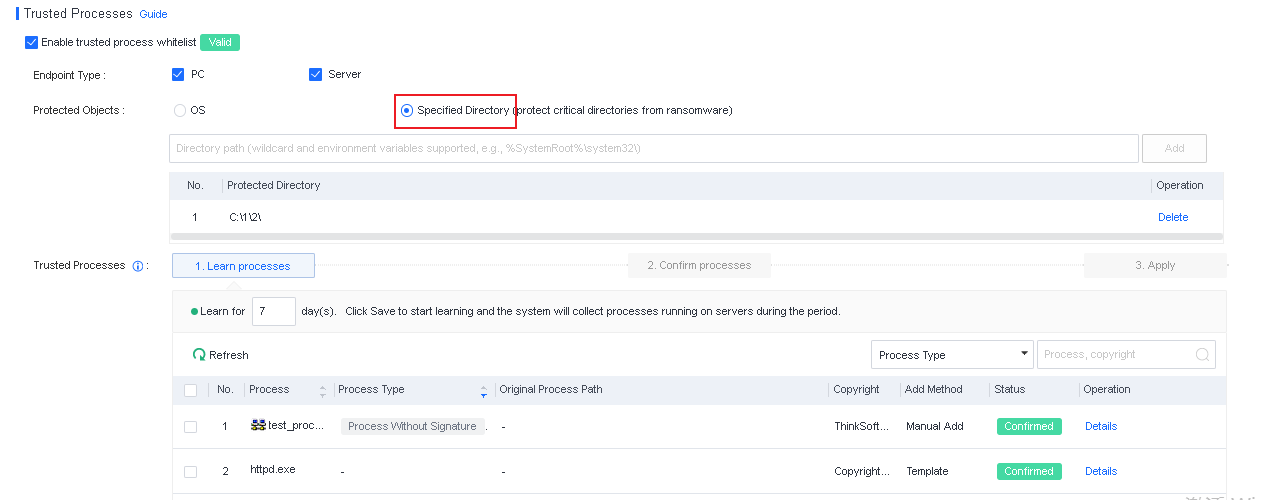The image size is (1268, 500).
Task: Uncheck the PC endpoint type
Action: click(178, 74)
